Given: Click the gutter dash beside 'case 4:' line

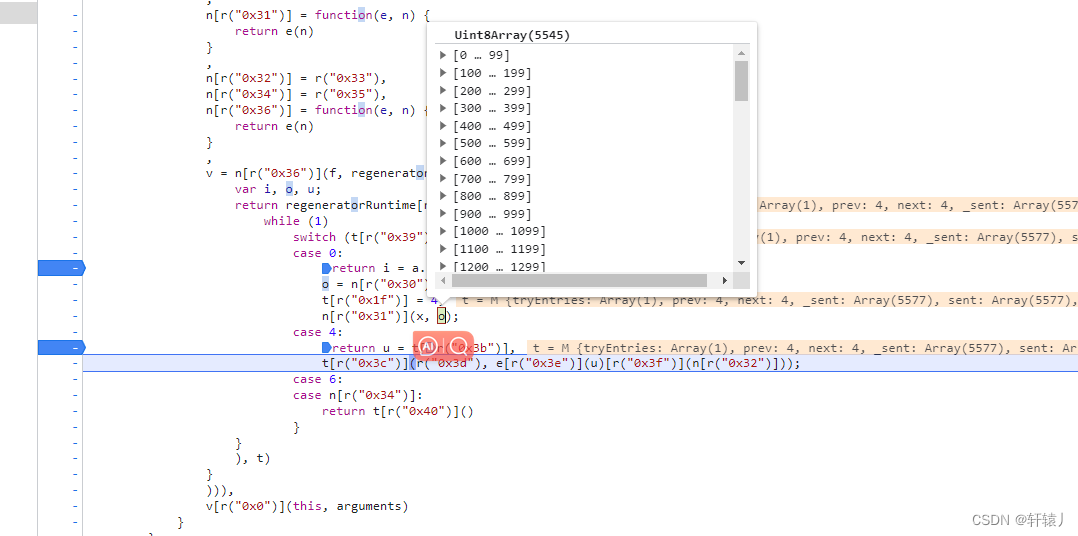Looking at the screenshot, I should point(75,332).
